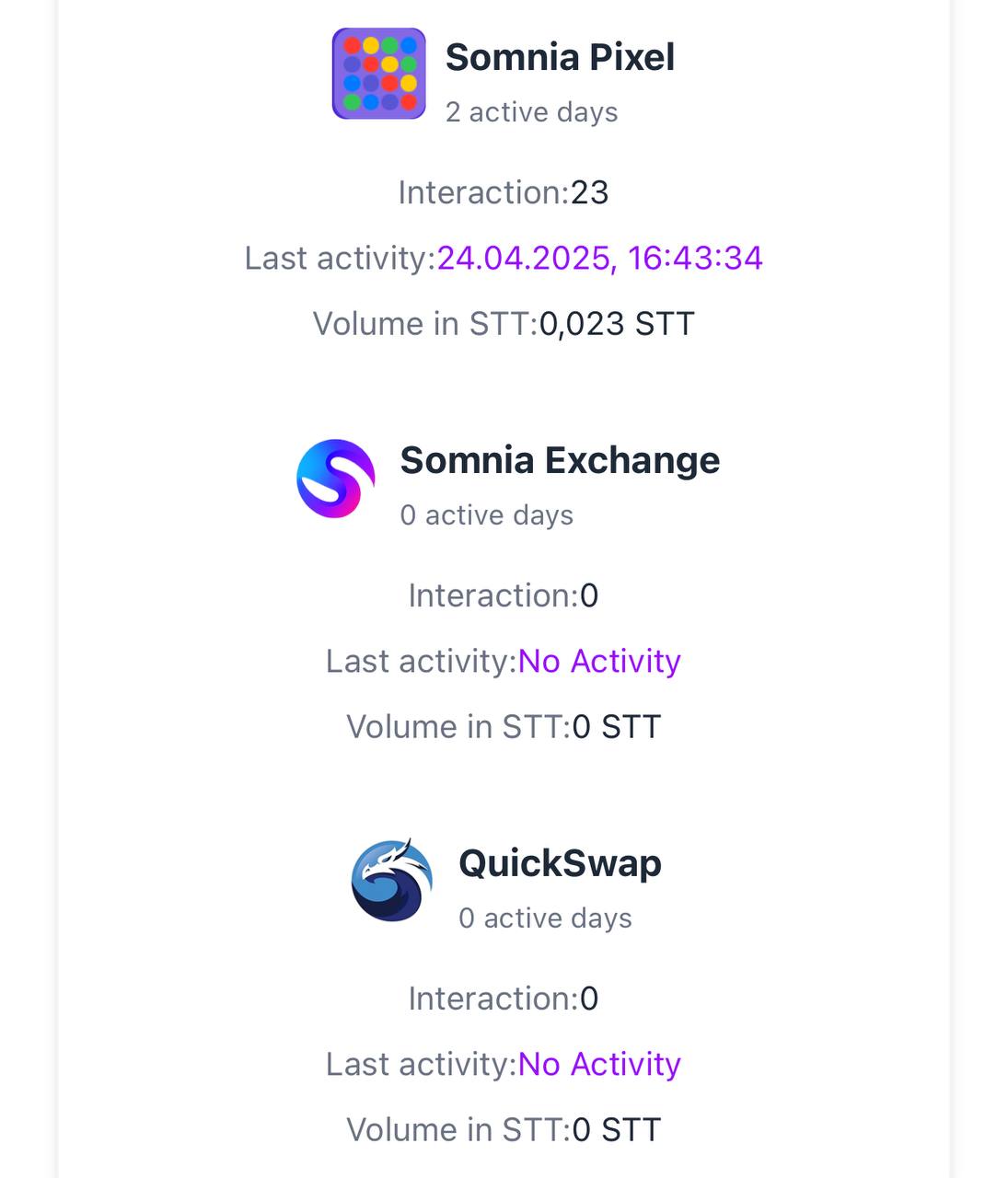
Task: Select the '2 active days' label
Action: pos(532,112)
